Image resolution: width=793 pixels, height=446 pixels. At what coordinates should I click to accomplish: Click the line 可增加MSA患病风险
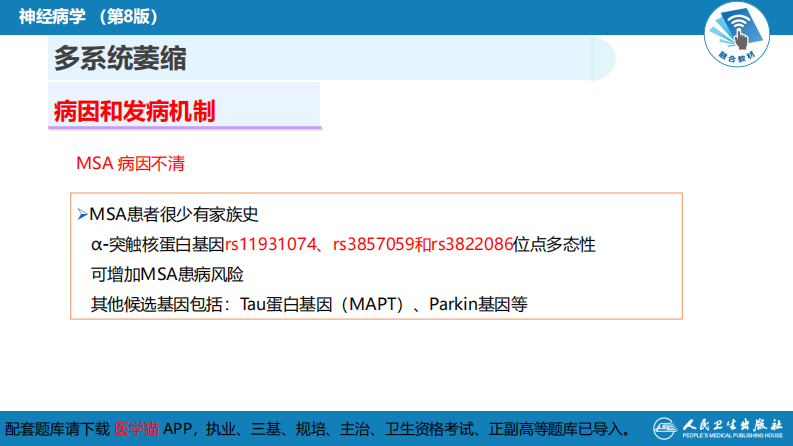coord(167,275)
